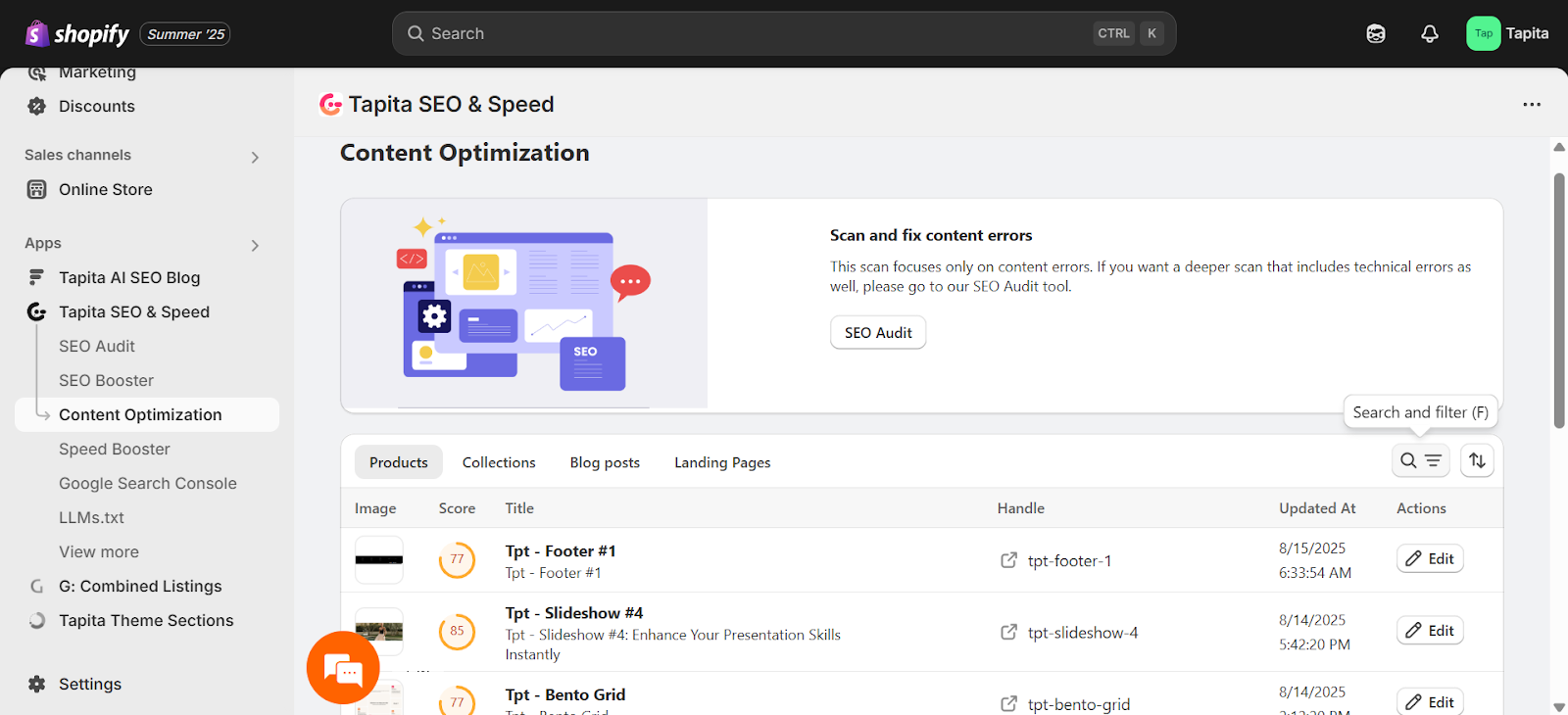Edit the Tpt - Footer #1 product
1568x715 pixels.
1430,558
